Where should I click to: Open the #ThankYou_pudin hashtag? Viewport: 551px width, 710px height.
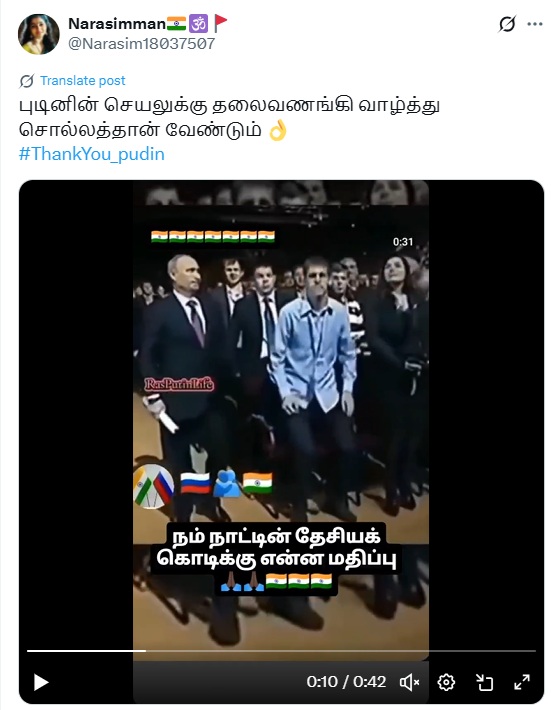91,154
